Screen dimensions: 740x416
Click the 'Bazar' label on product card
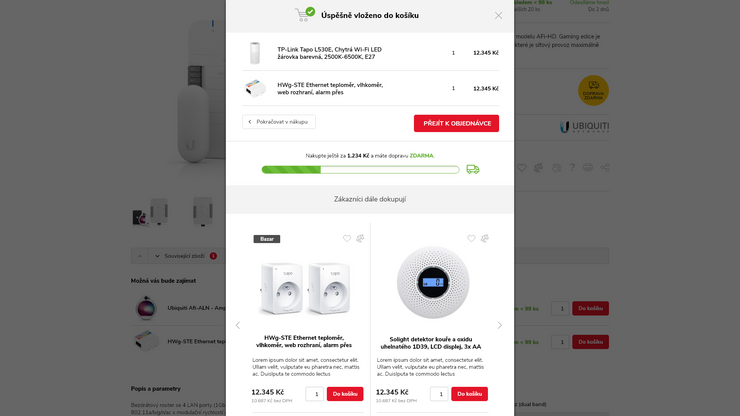pos(267,239)
